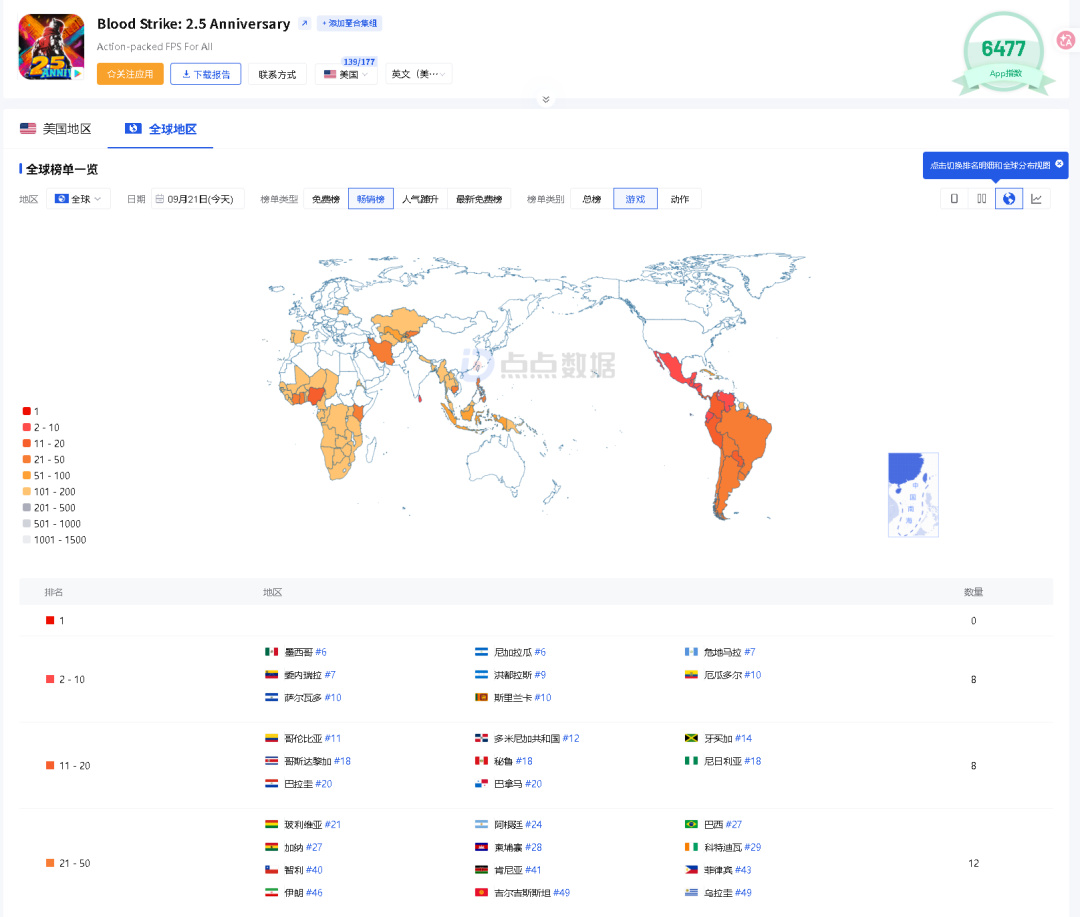Switch to double-column view icon
Image resolution: width=1080 pixels, height=917 pixels.
tap(982, 199)
